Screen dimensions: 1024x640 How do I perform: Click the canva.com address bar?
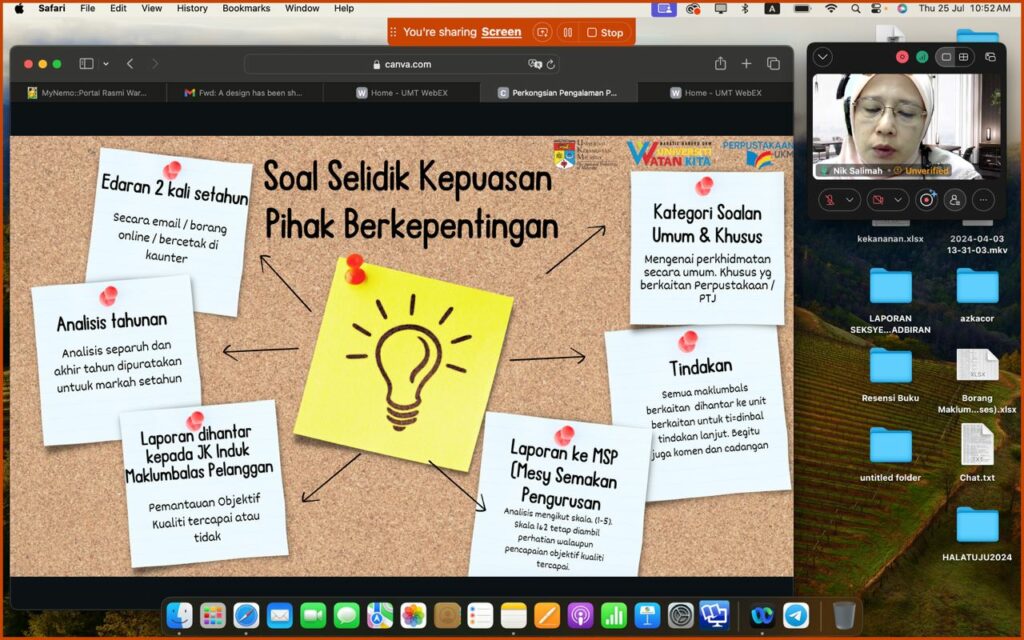pyautogui.click(x=402, y=64)
